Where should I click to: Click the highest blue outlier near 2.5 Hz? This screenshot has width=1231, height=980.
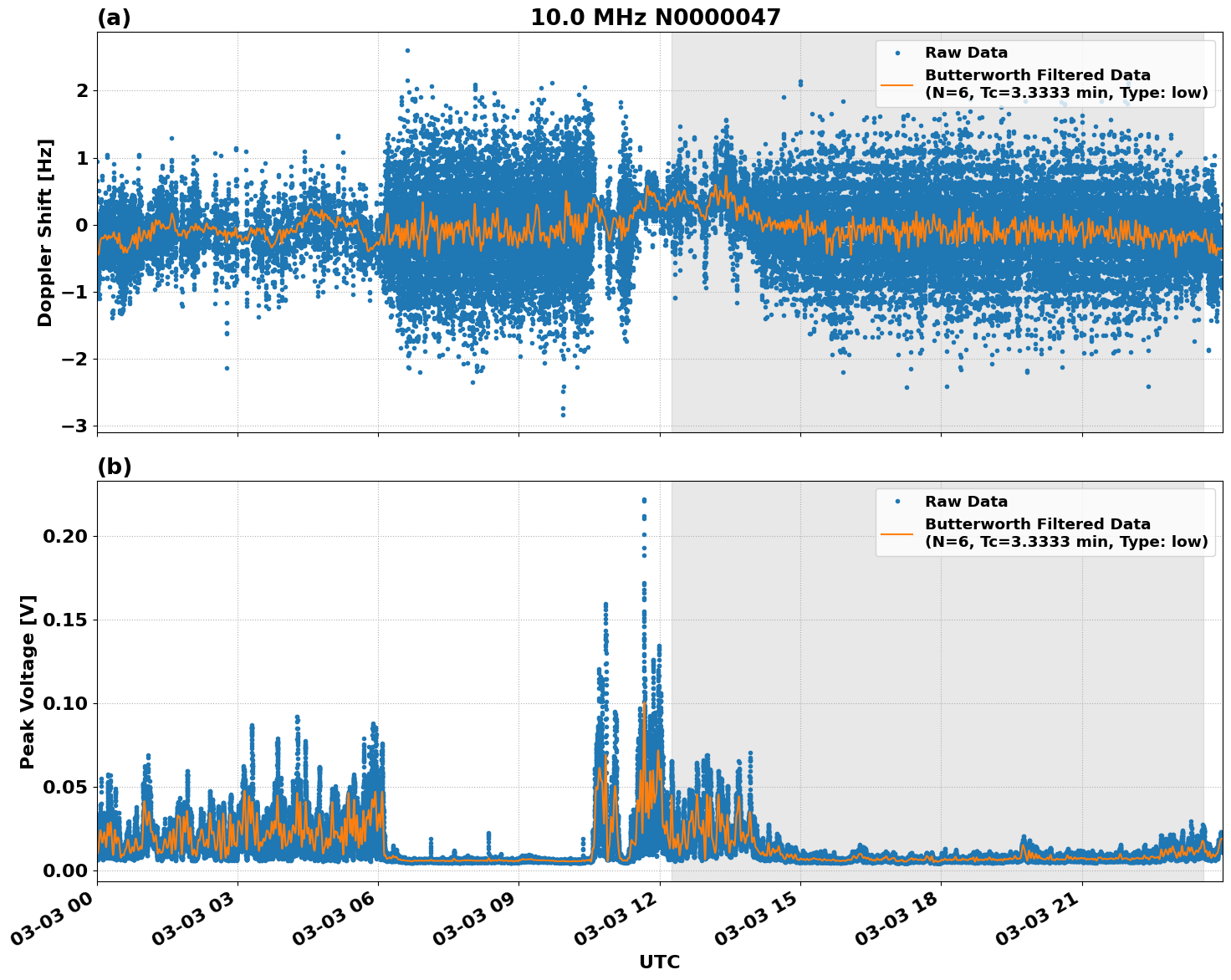[x=407, y=50]
